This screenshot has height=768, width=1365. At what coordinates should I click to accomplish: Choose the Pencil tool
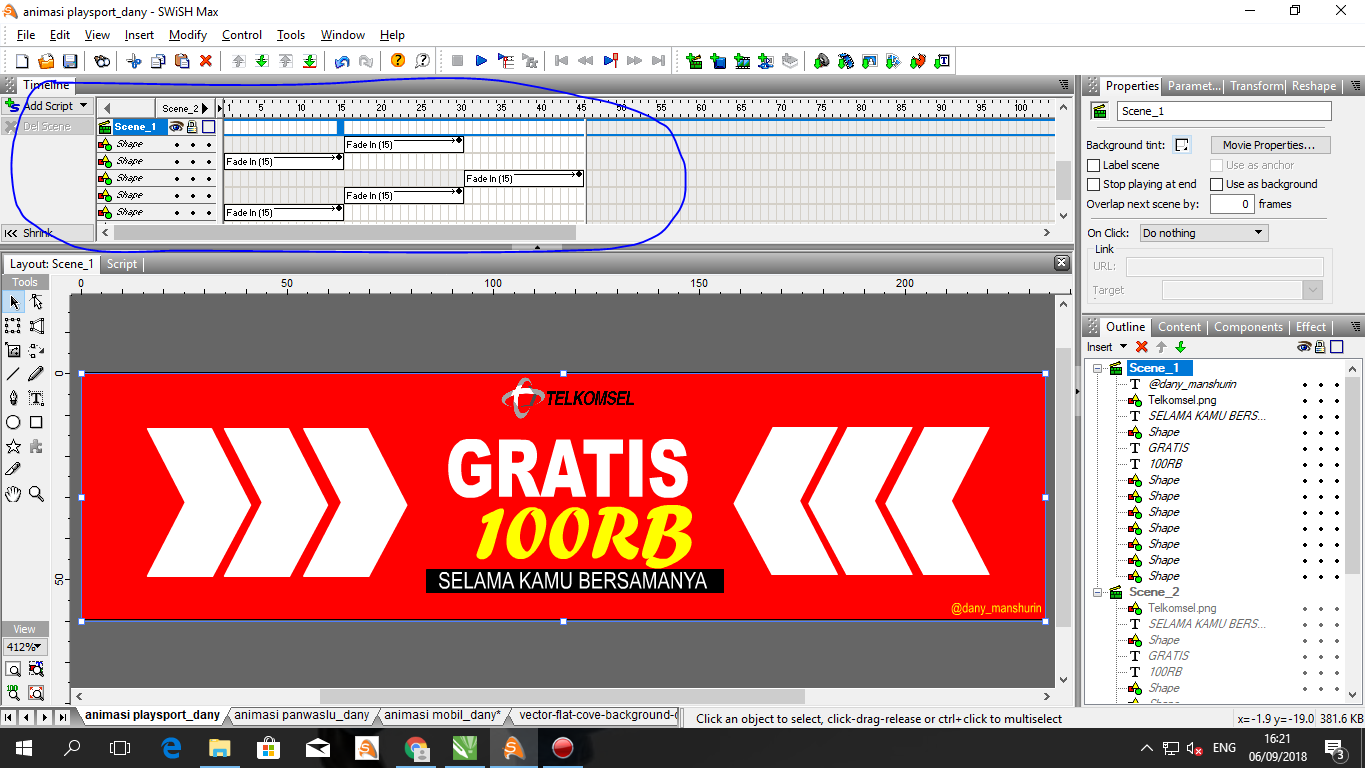click(37, 374)
